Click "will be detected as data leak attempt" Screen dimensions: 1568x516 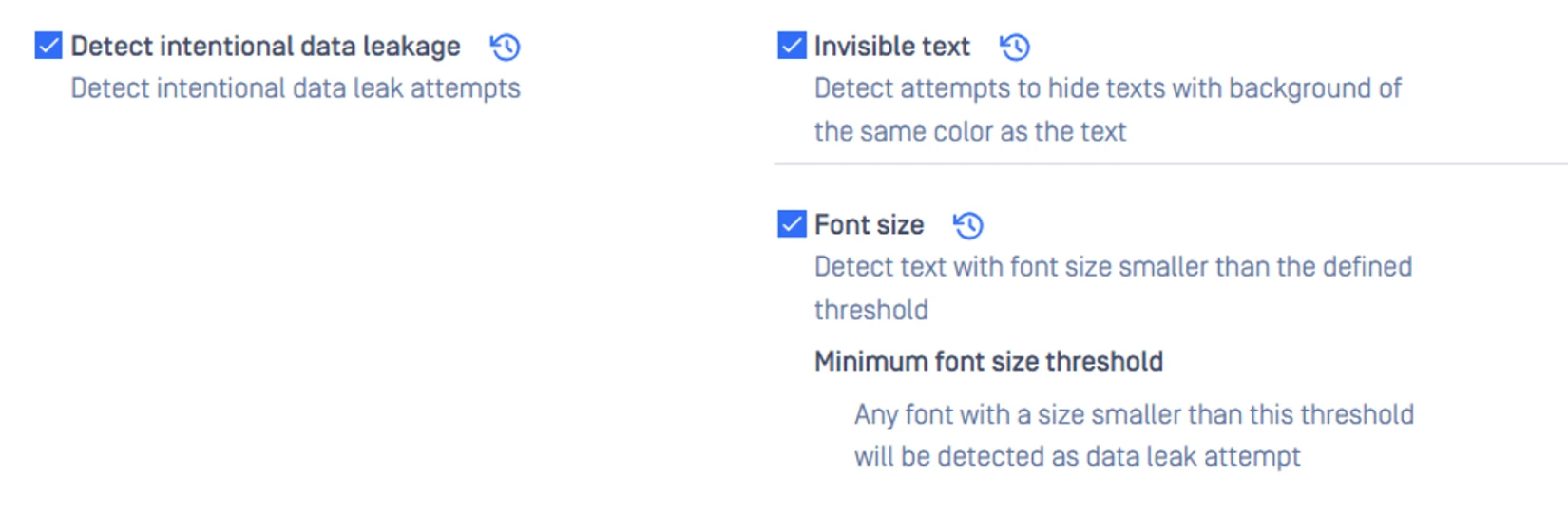(x=1077, y=456)
